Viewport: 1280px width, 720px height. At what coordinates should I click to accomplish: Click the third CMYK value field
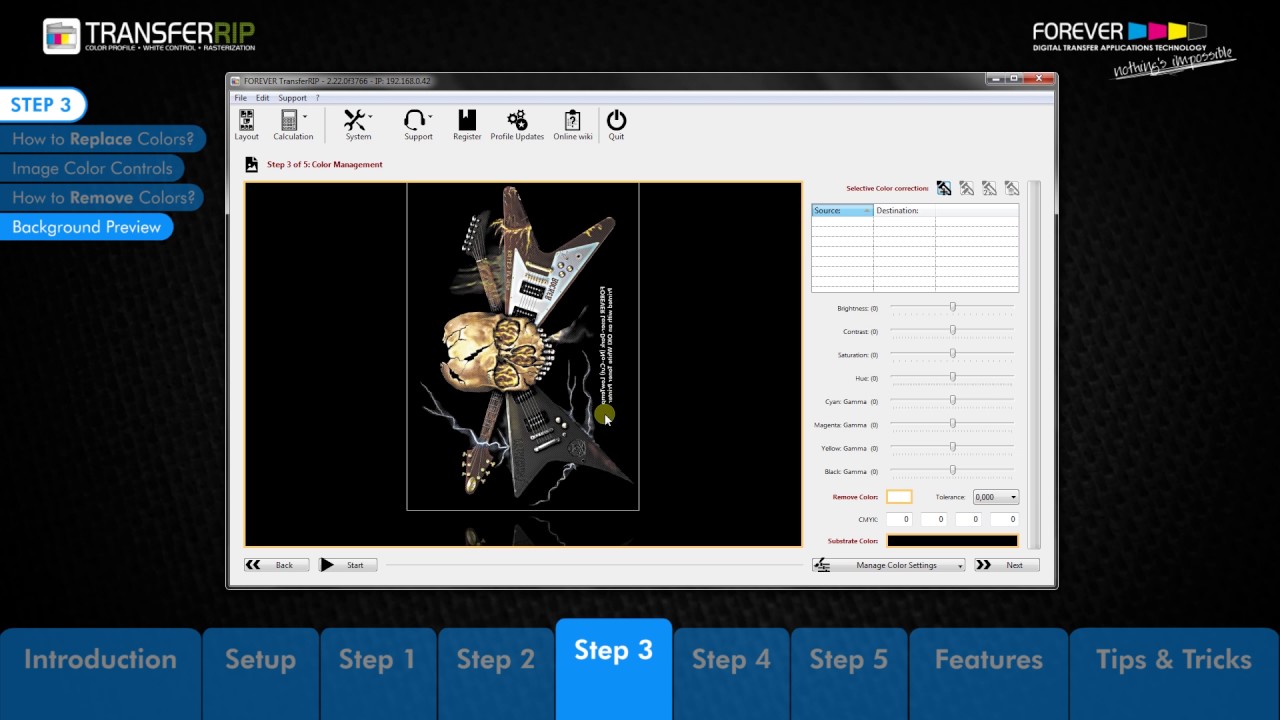[968, 519]
